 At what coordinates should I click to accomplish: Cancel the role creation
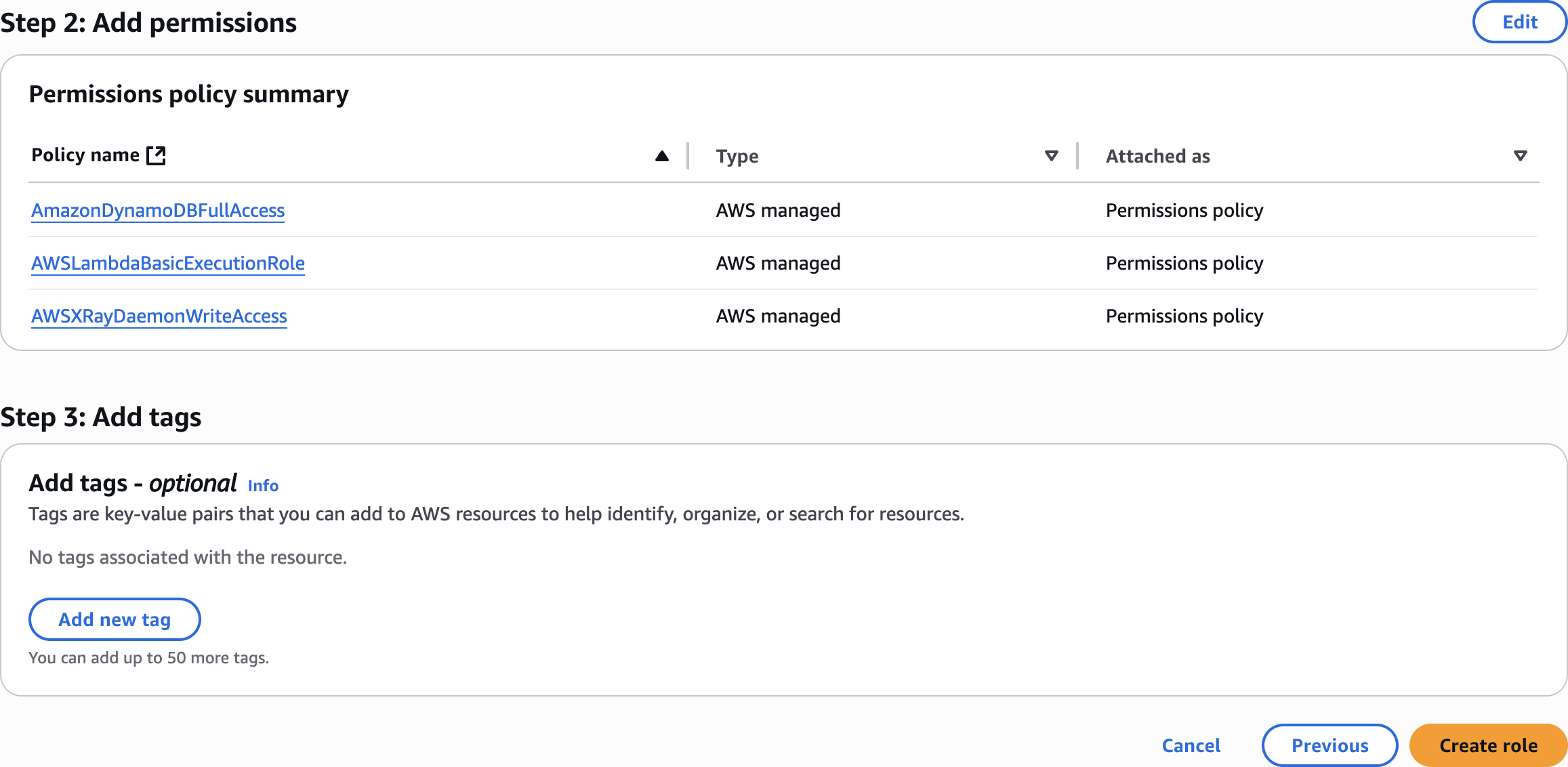1191,745
